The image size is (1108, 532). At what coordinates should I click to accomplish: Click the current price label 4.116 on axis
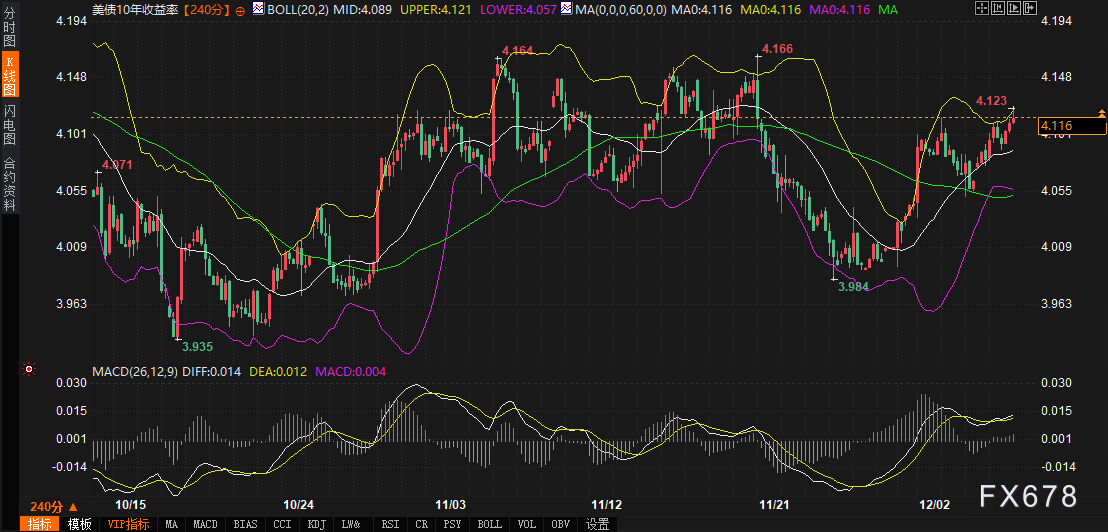pyautogui.click(x=1071, y=126)
